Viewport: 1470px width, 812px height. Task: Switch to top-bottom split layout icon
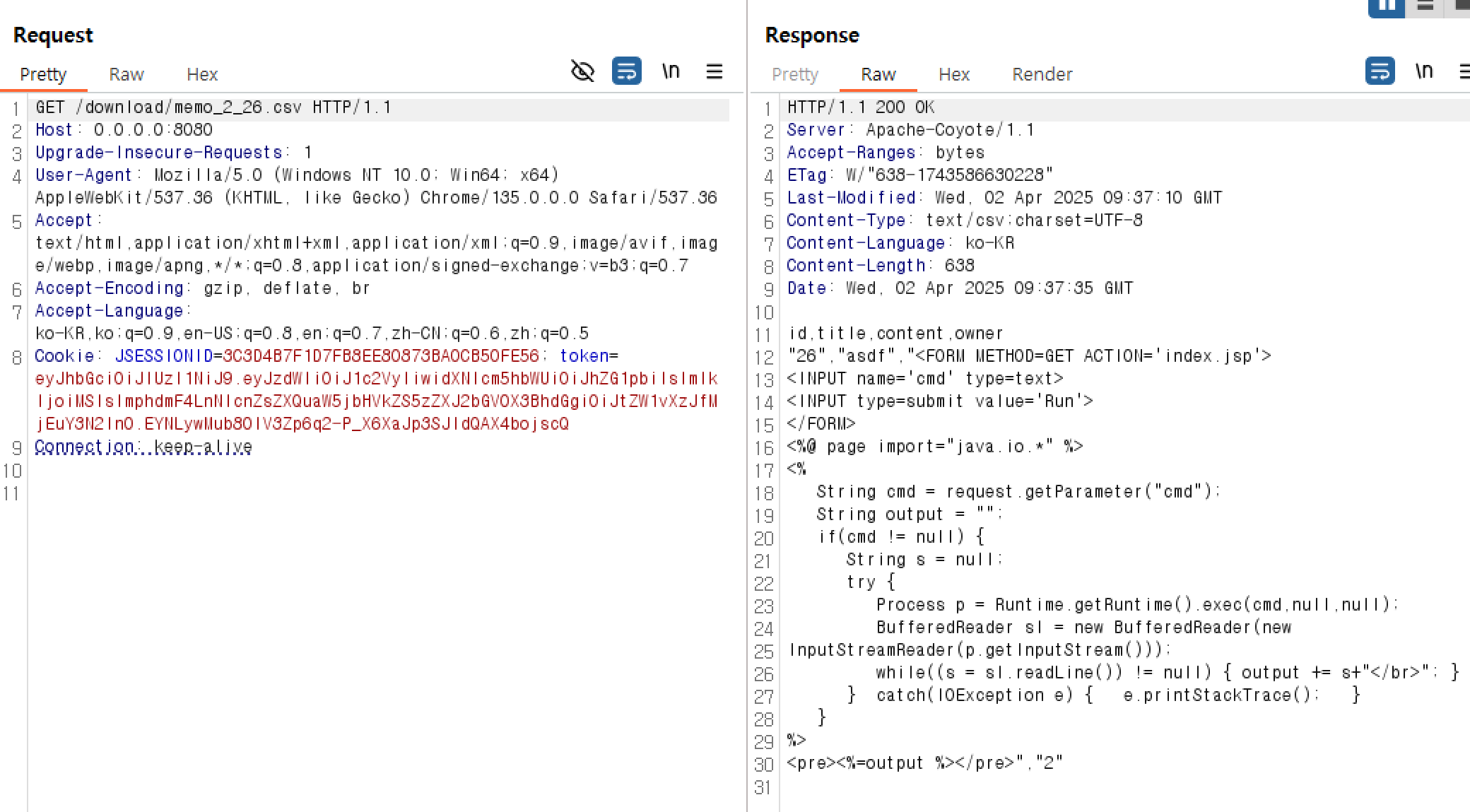pos(1425,6)
